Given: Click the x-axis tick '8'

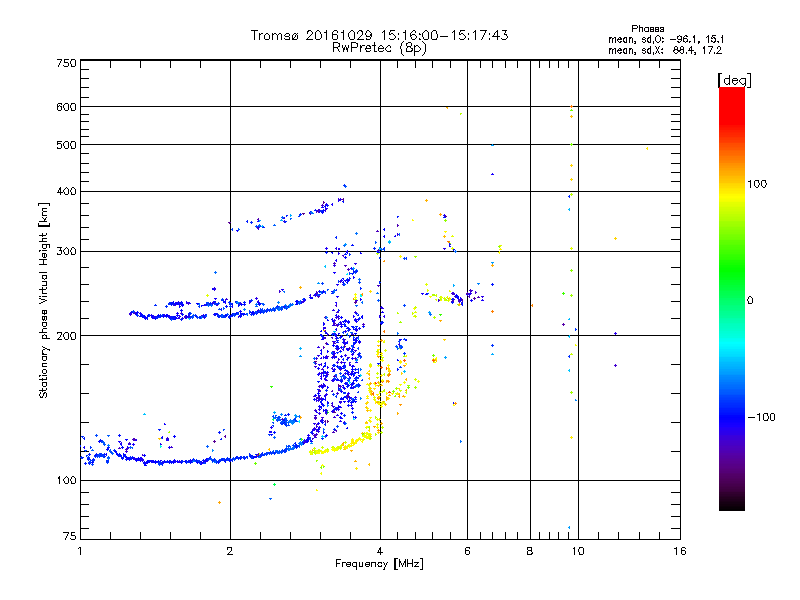Looking at the screenshot, I should tap(530, 551).
